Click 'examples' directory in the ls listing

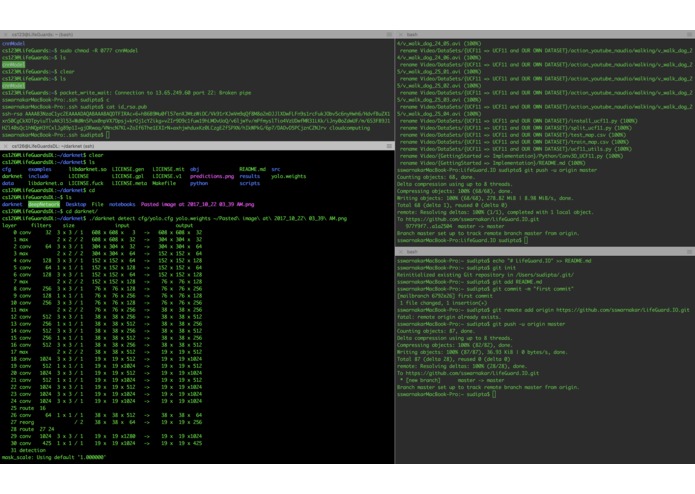pos(40,169)
